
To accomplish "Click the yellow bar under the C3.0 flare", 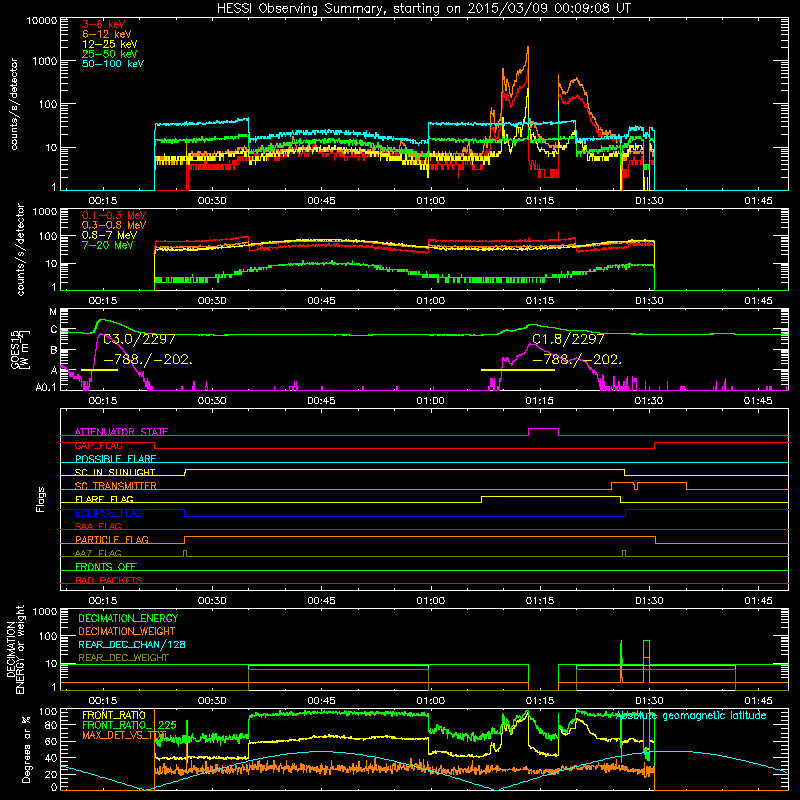I will [99, 370].
